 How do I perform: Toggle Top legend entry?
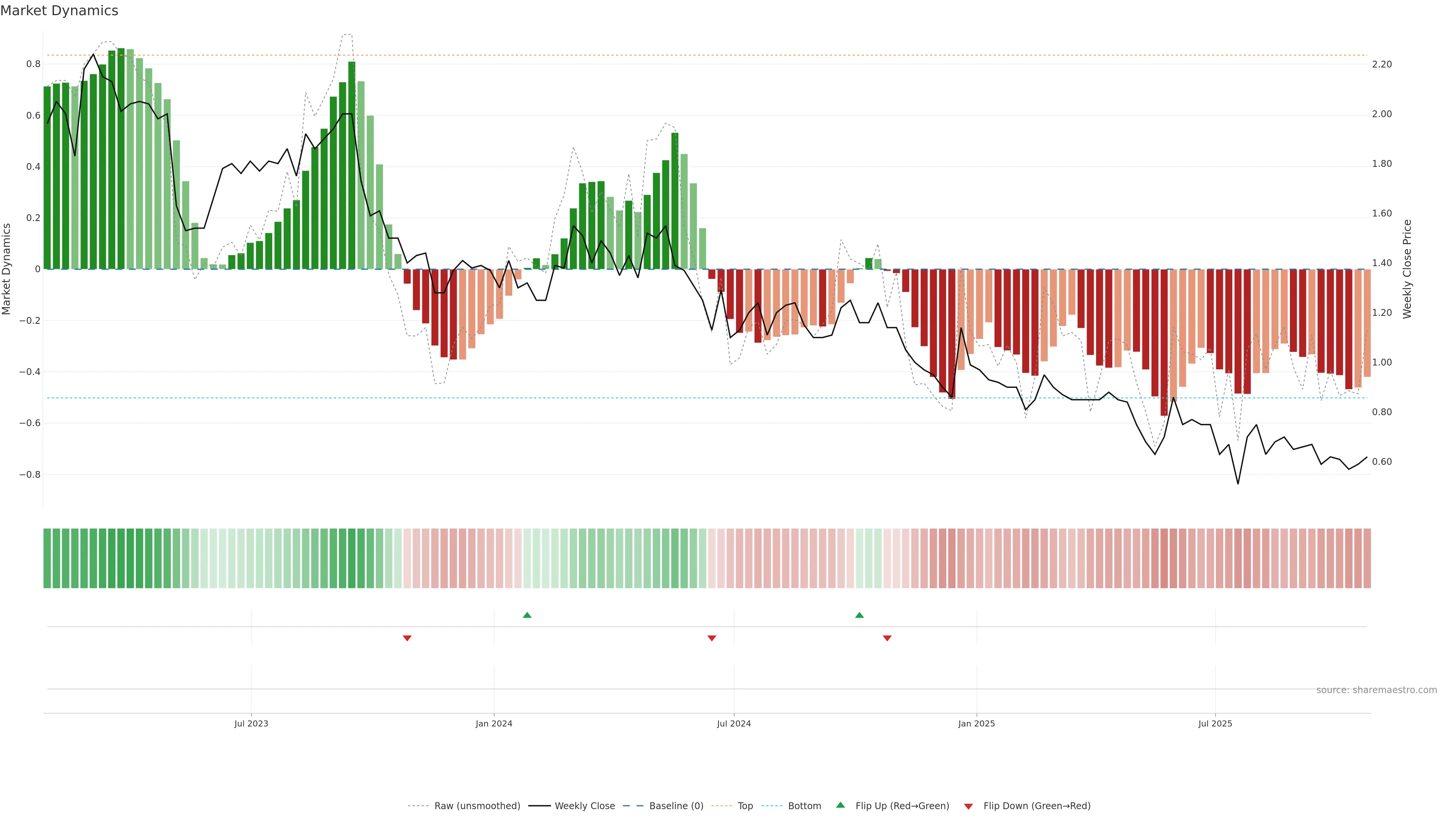(745, 806)
